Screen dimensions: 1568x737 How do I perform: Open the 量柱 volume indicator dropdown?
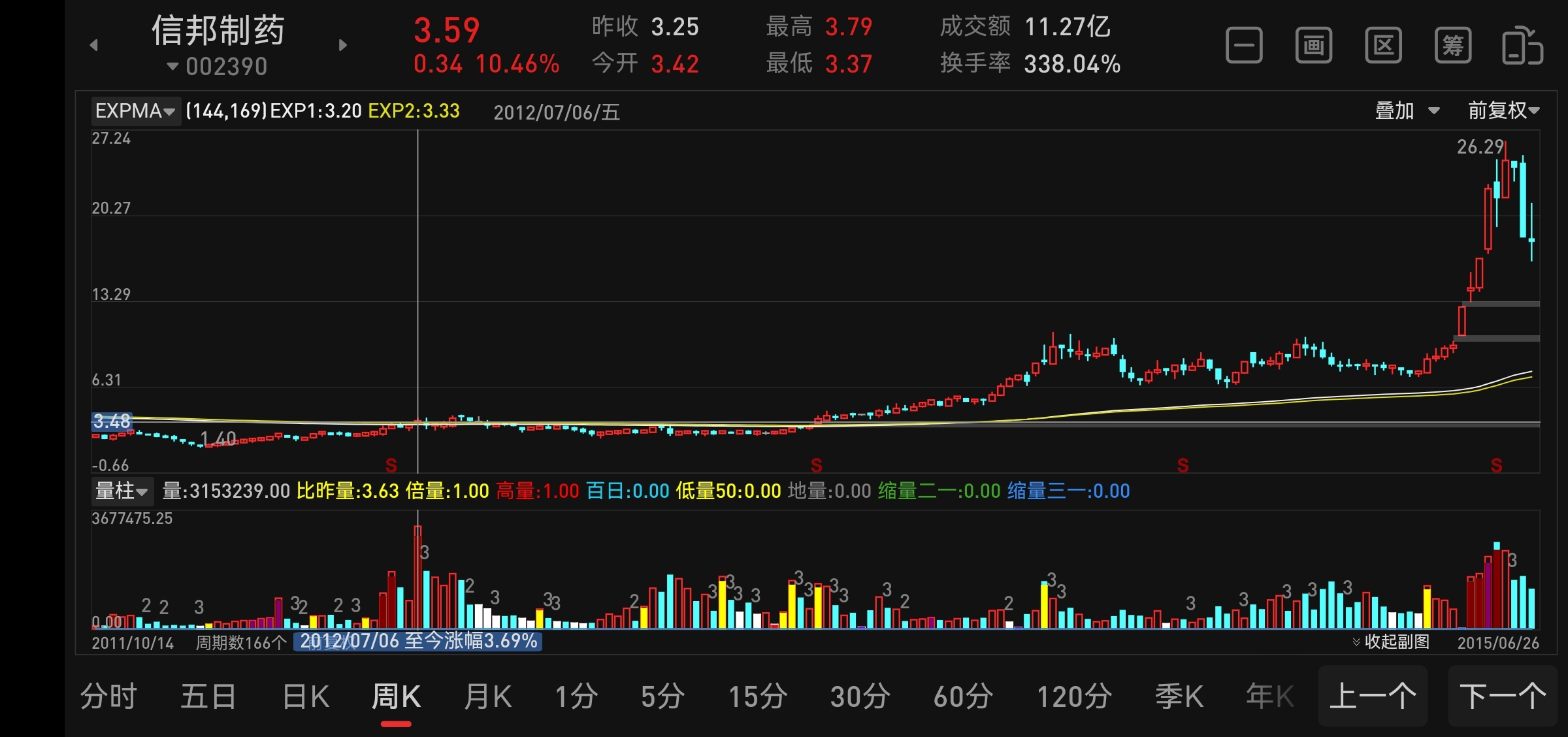[x=122, y=491]
